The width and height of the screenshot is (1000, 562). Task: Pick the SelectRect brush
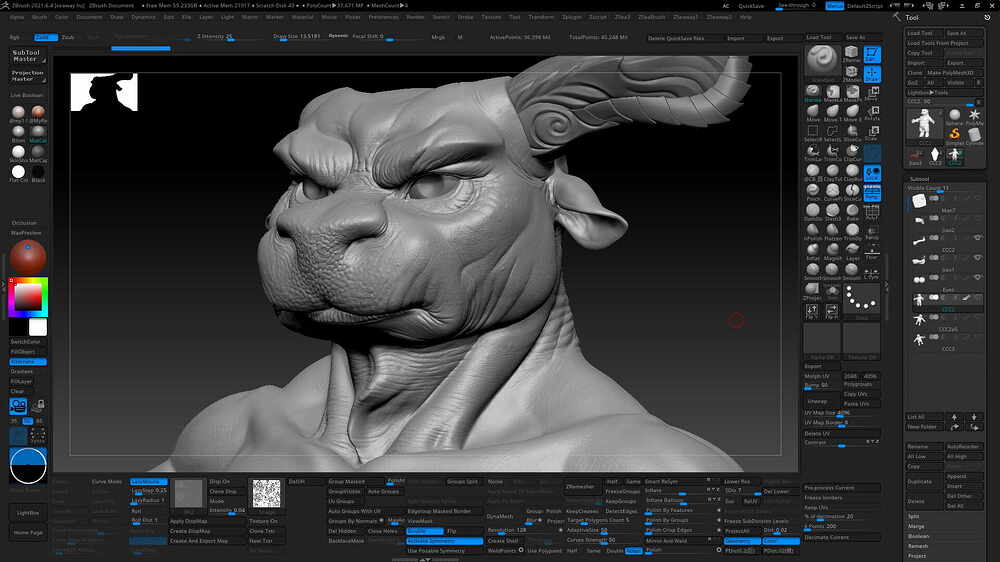point(812,133)
